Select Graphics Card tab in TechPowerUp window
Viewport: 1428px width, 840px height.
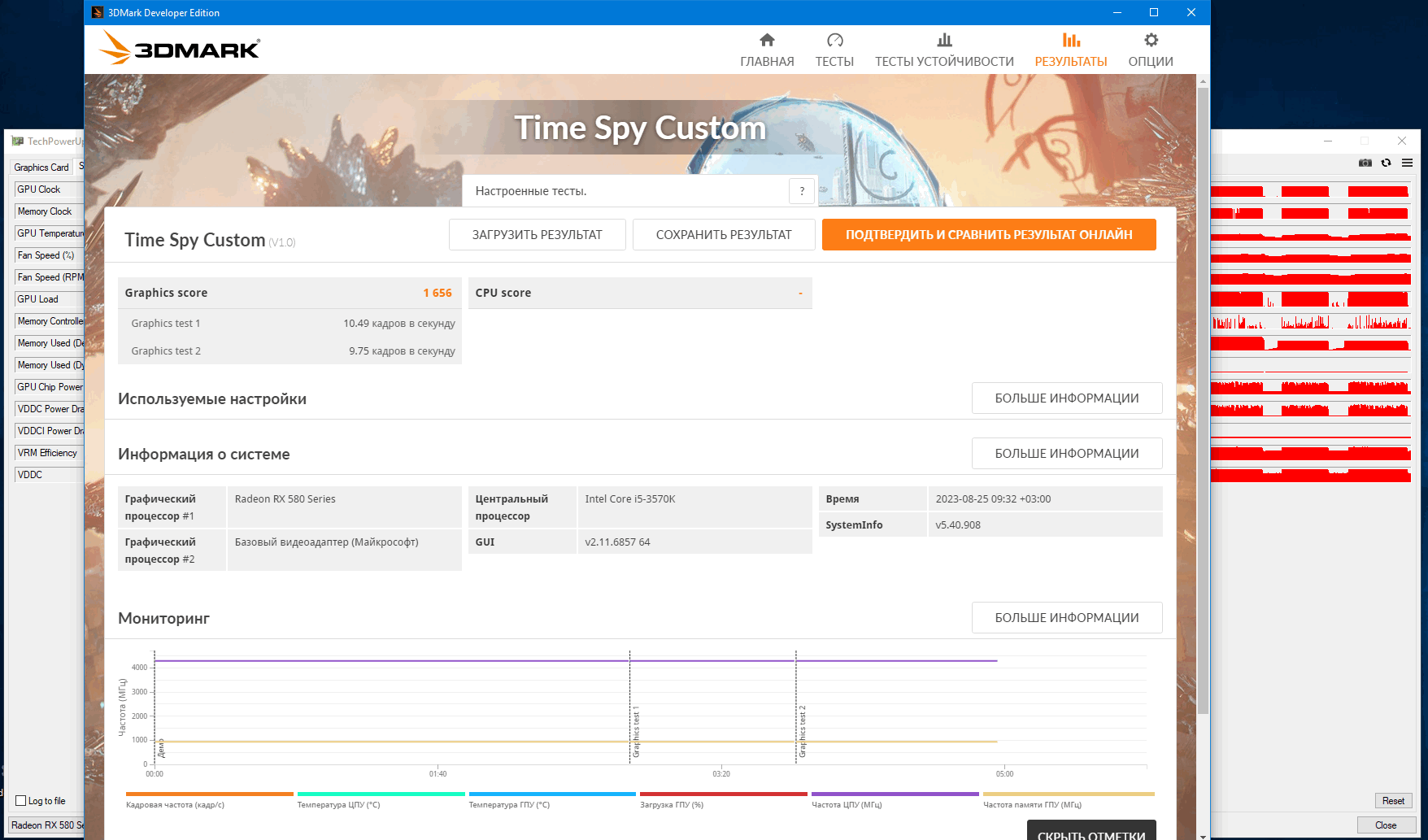pyautogui.click(x=41, y=168)
